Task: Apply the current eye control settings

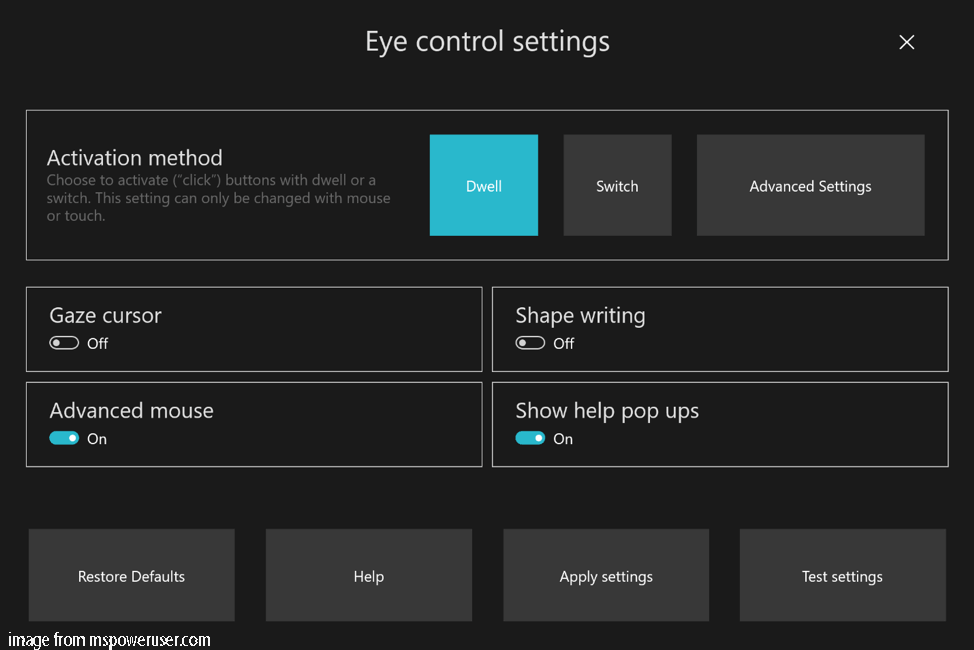Action: tap(606, 575)
